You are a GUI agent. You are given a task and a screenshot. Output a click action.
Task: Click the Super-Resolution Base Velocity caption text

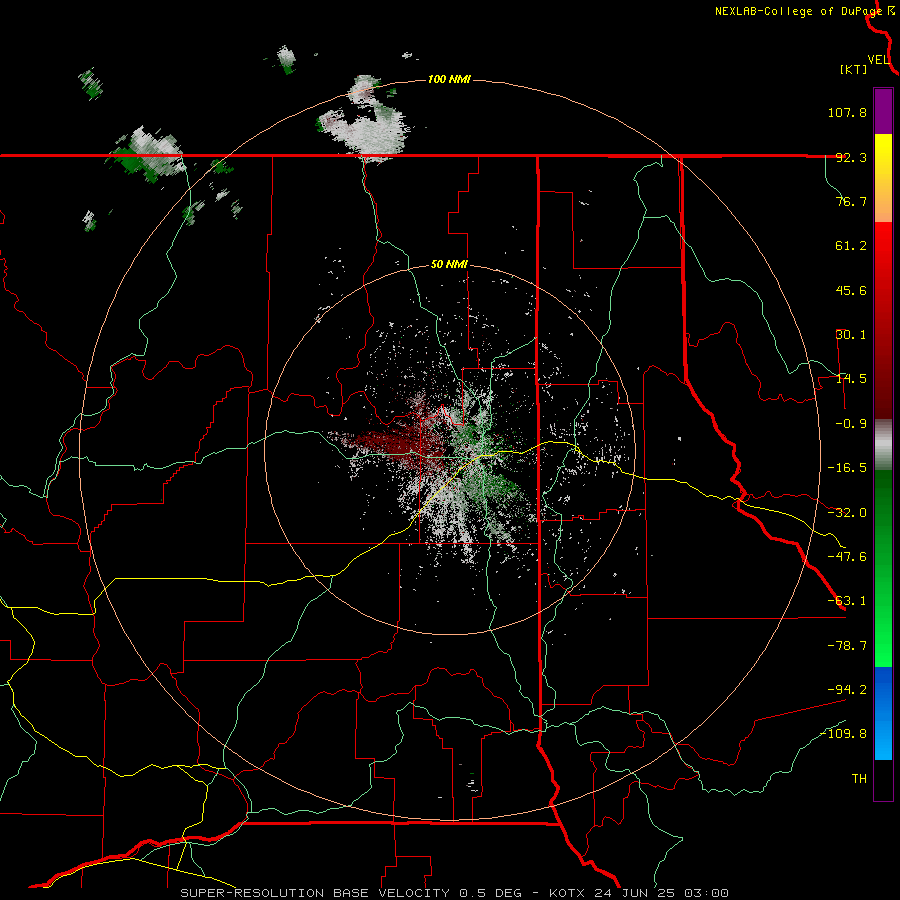(x=455, y=893)
